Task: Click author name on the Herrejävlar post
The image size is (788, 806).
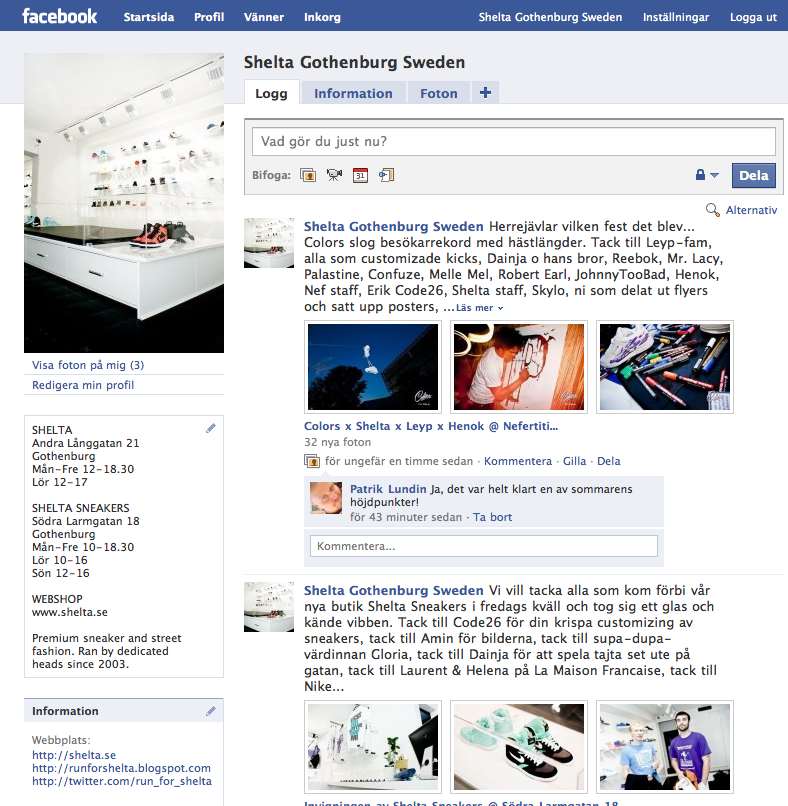Action: point(393,226)
